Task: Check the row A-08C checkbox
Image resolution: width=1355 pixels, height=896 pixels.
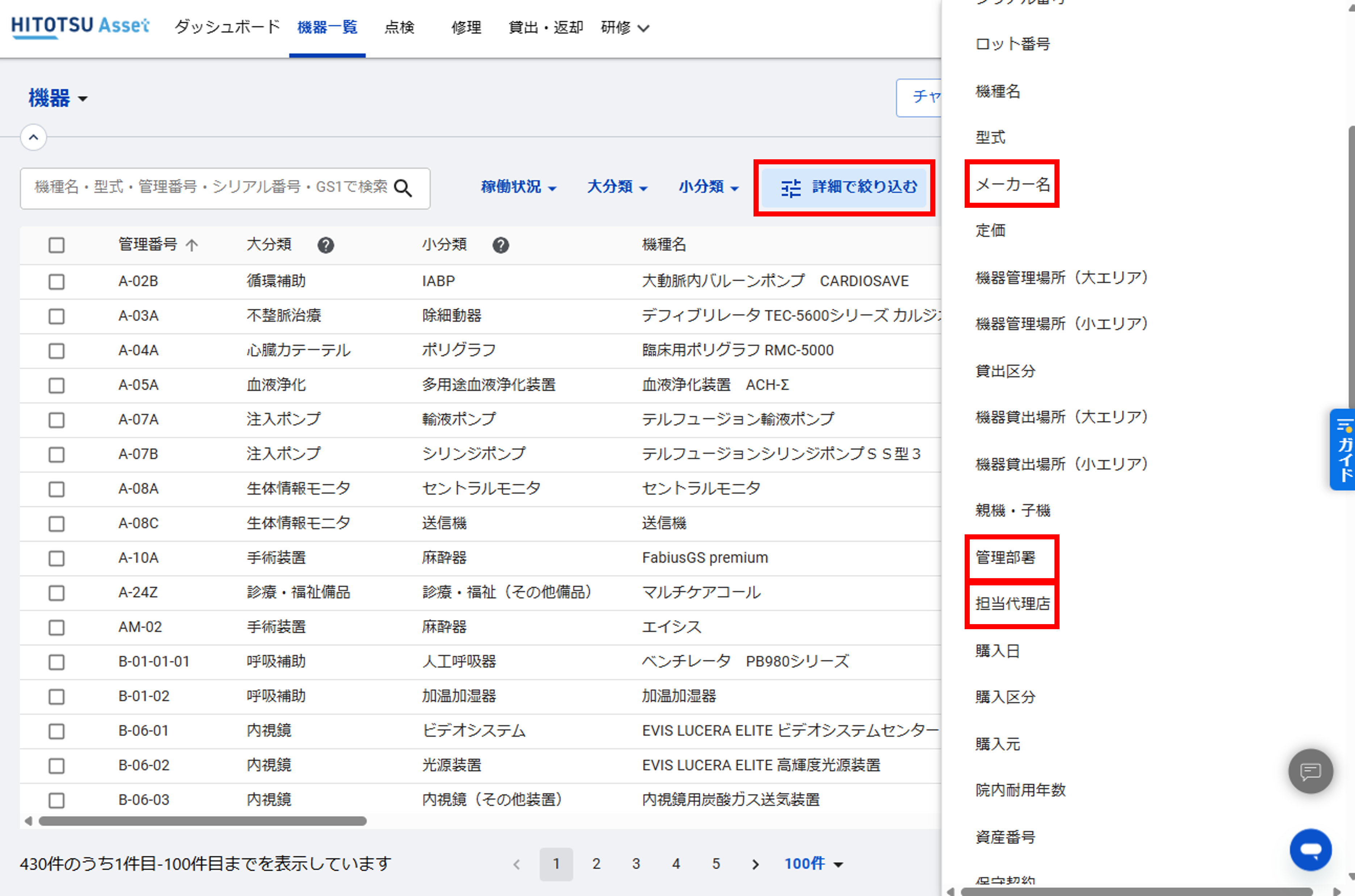Action: [x=56, y=523]
